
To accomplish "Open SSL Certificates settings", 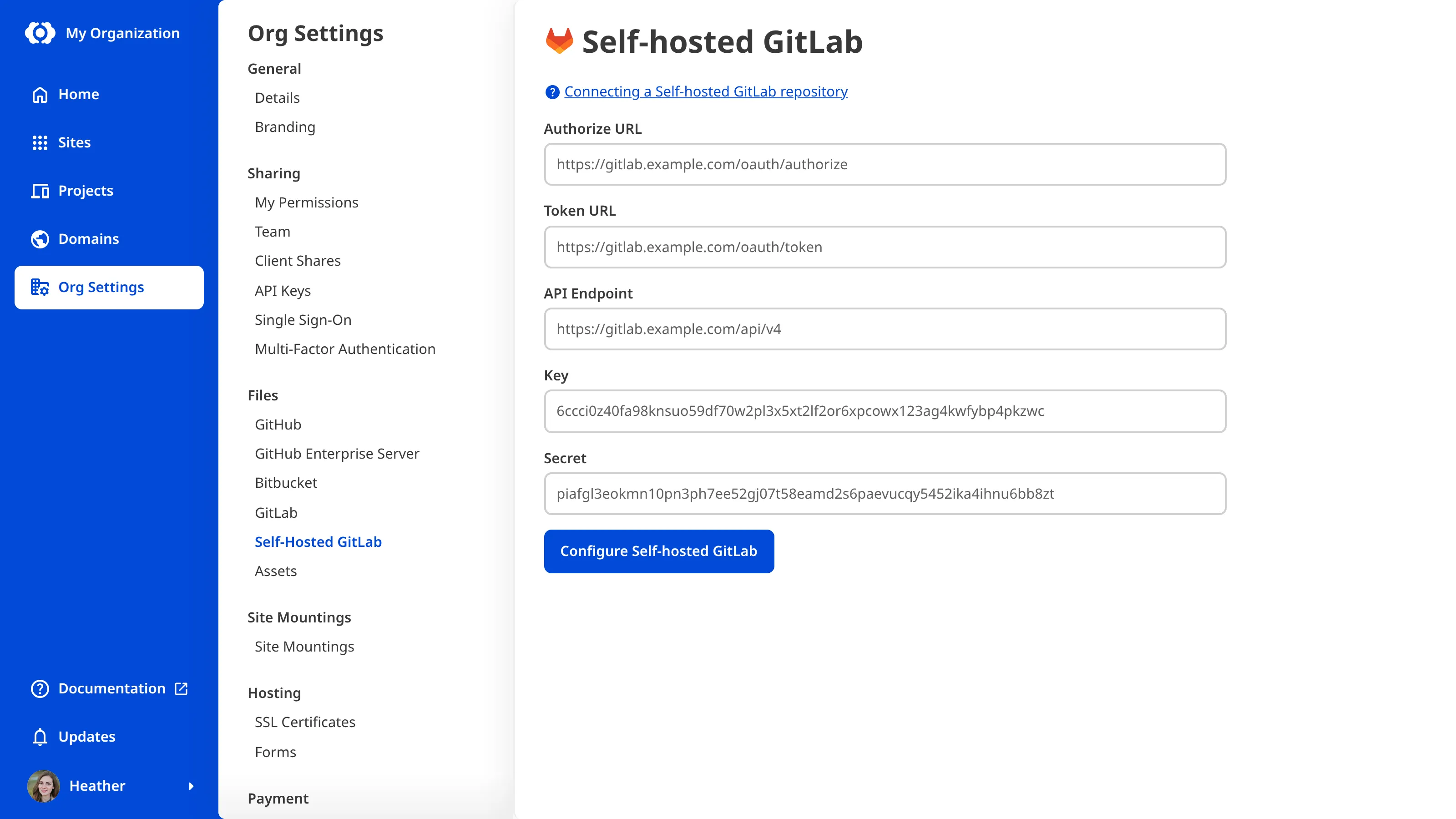I will [305, 722].
